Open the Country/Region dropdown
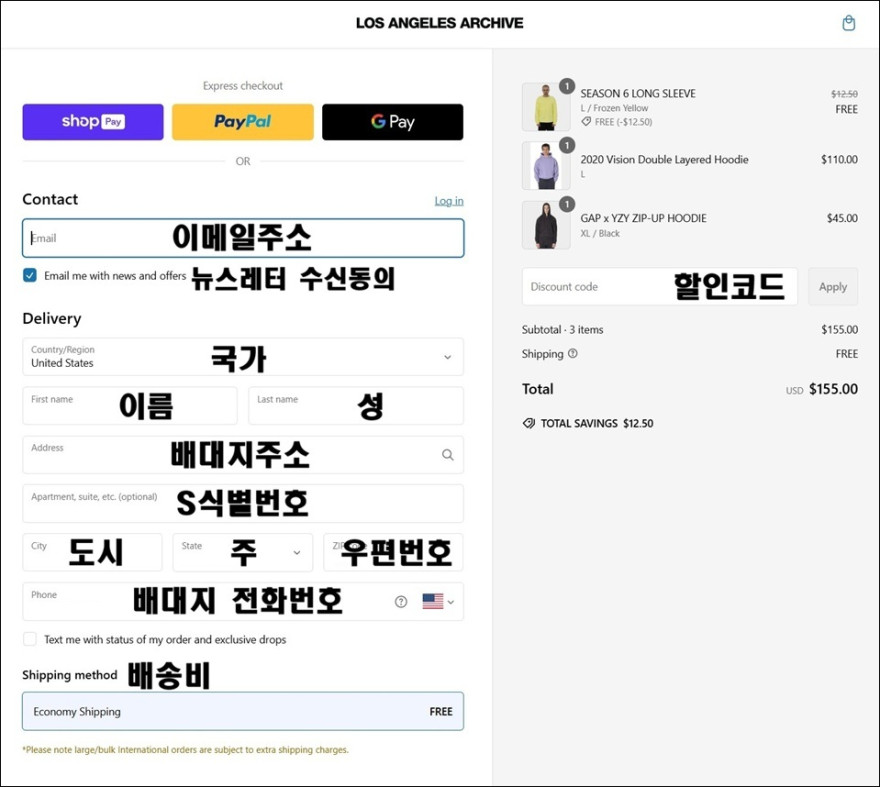This screenshot has width=880, height=787. coord(243,356)
